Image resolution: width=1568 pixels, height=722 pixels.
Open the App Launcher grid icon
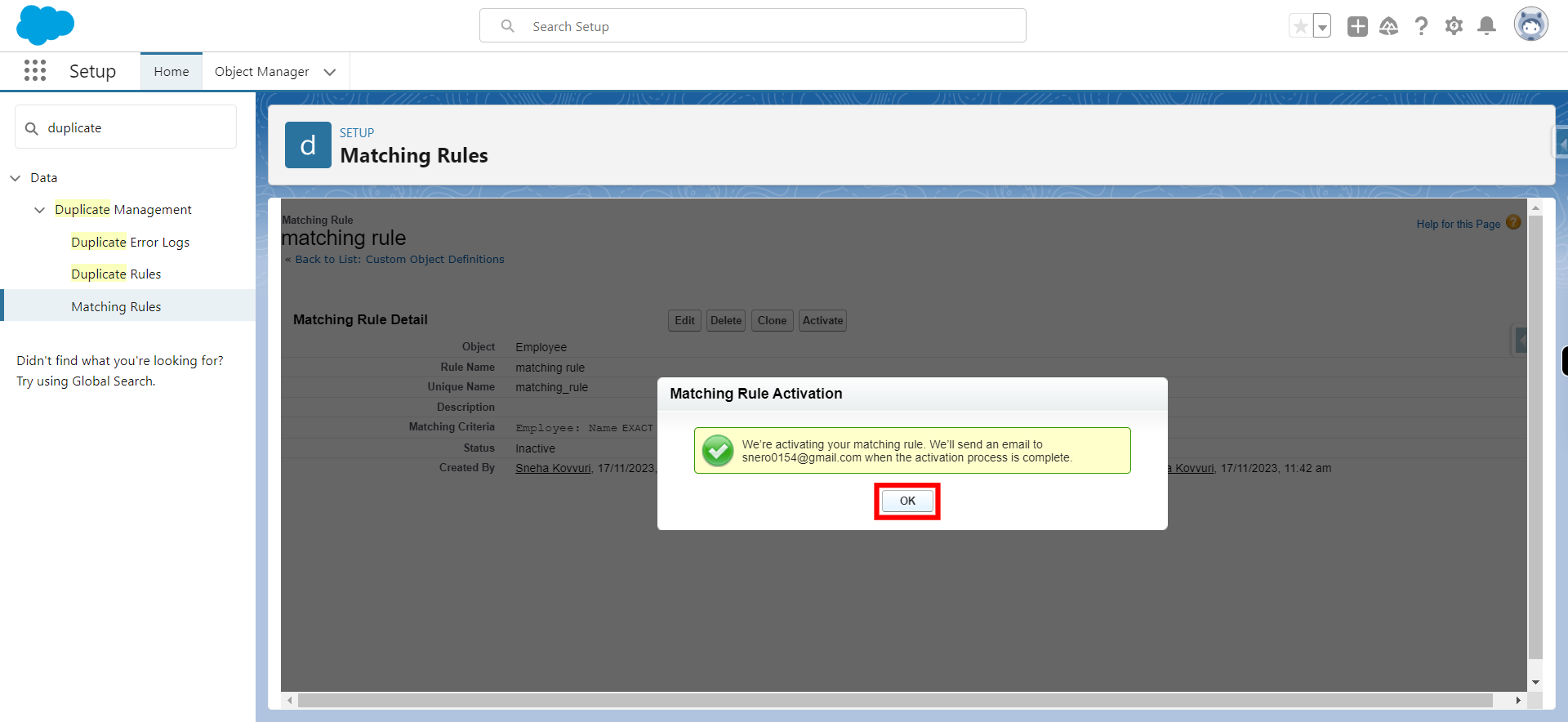35,71
